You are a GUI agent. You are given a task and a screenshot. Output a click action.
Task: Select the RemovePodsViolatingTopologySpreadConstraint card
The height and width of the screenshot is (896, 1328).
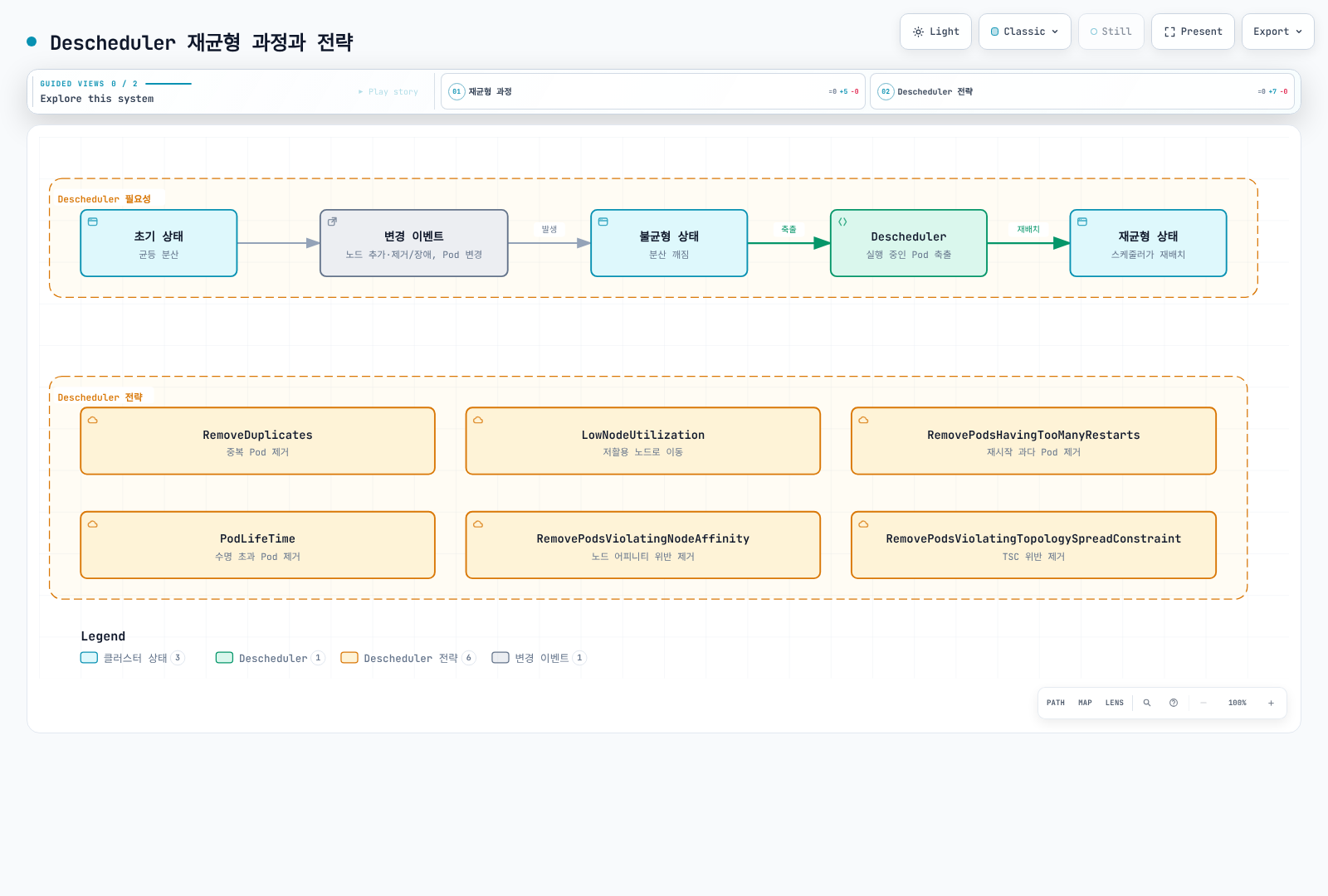[1033, 545]
